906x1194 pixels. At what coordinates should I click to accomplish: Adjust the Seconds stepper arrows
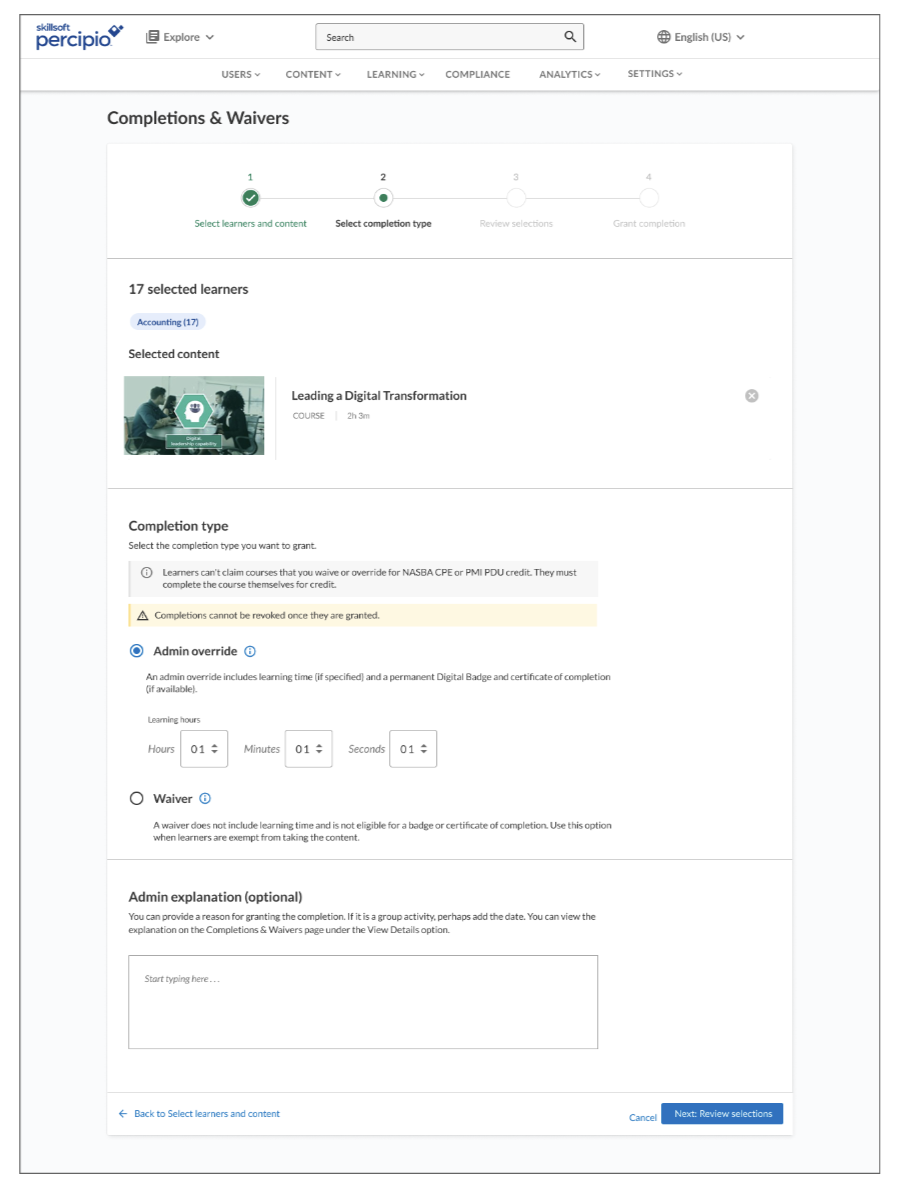point(424,749)
